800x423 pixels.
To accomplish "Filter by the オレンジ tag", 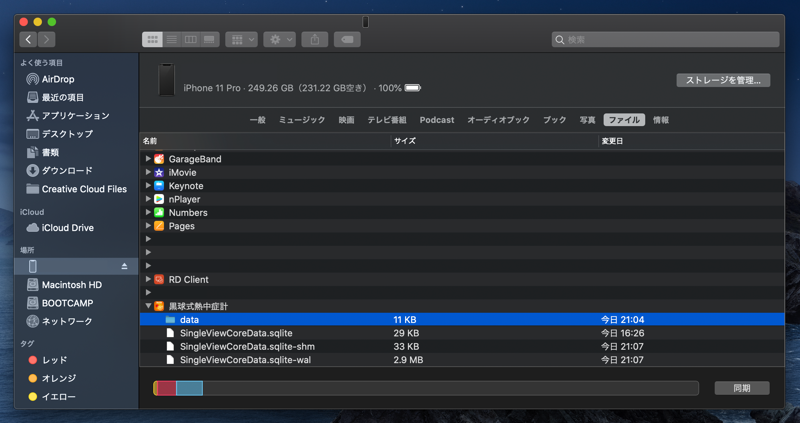I will coord(76,378).
